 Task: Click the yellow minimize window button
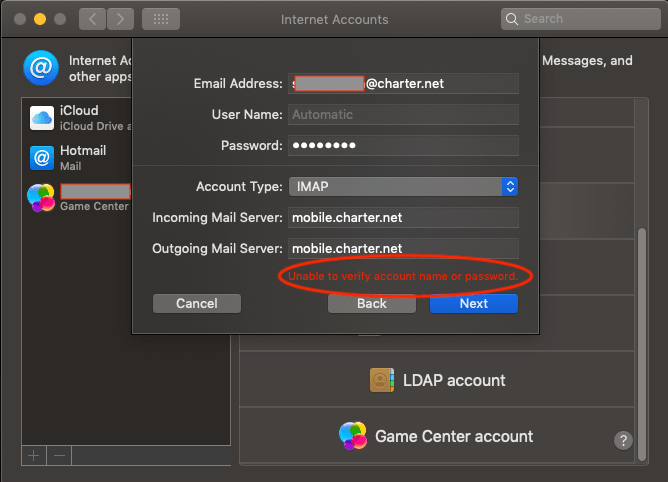pos(40,19)
